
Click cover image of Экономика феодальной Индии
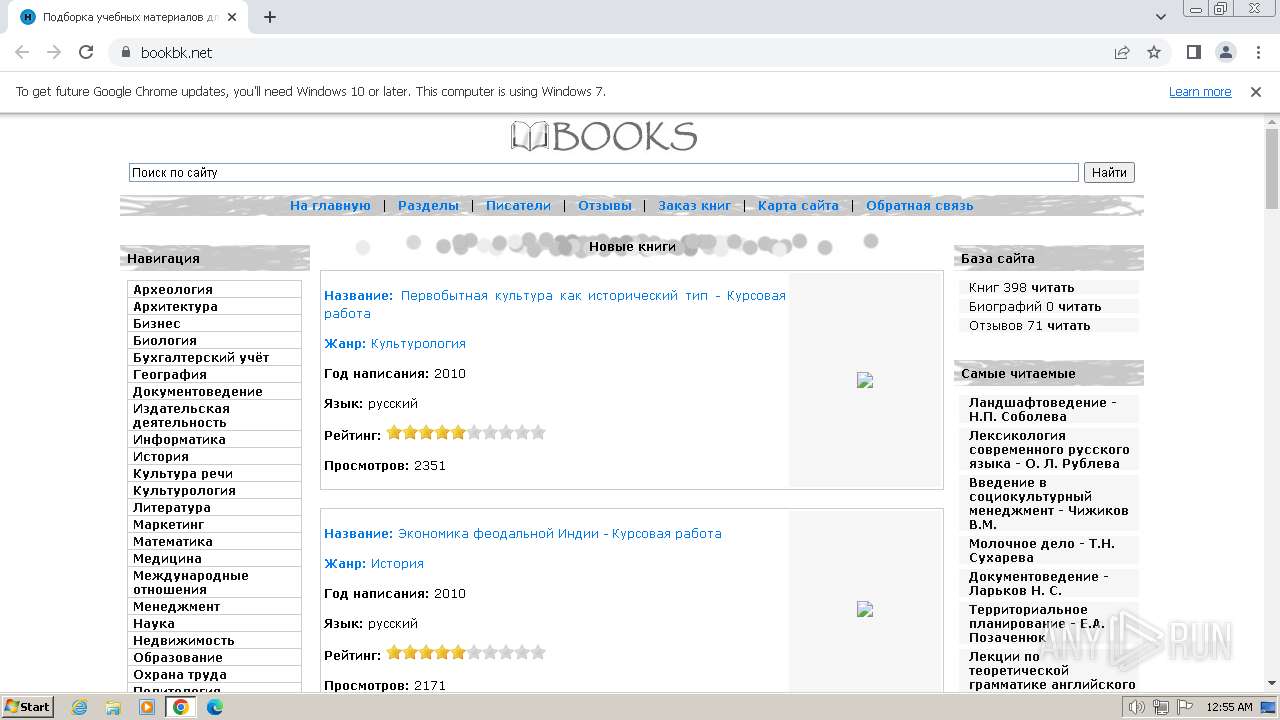point(865,609)
